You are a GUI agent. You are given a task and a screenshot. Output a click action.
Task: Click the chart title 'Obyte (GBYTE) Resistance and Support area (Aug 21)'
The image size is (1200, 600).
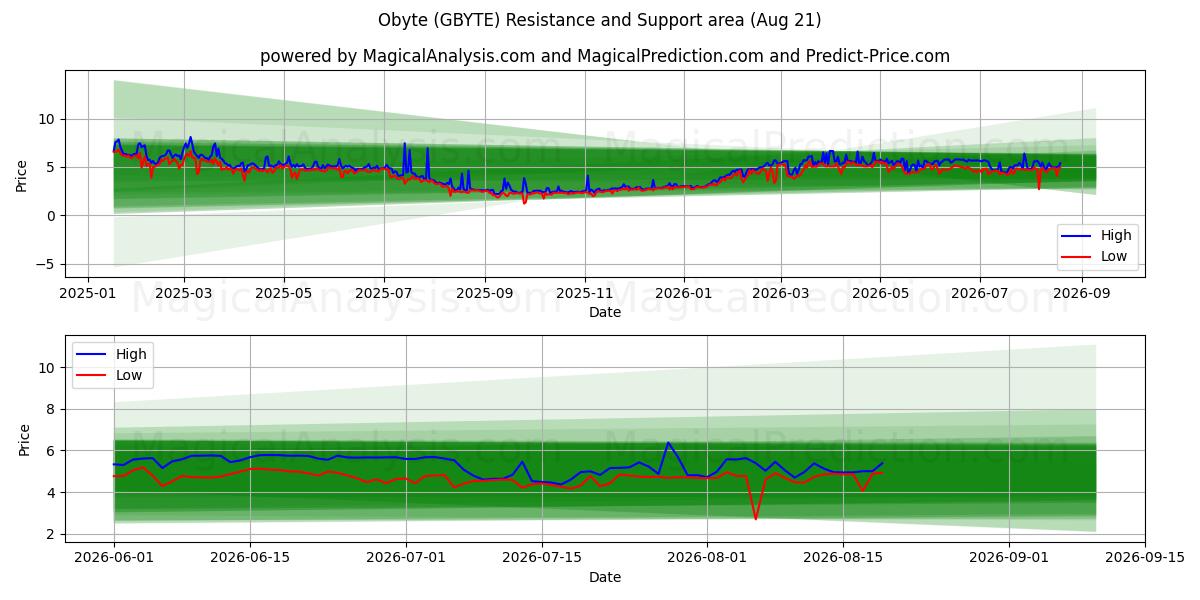(x=600, y=20)
